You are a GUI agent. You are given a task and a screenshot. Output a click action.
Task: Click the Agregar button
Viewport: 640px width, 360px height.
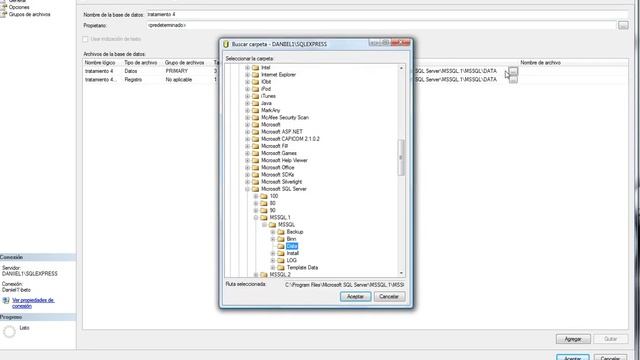573,339
